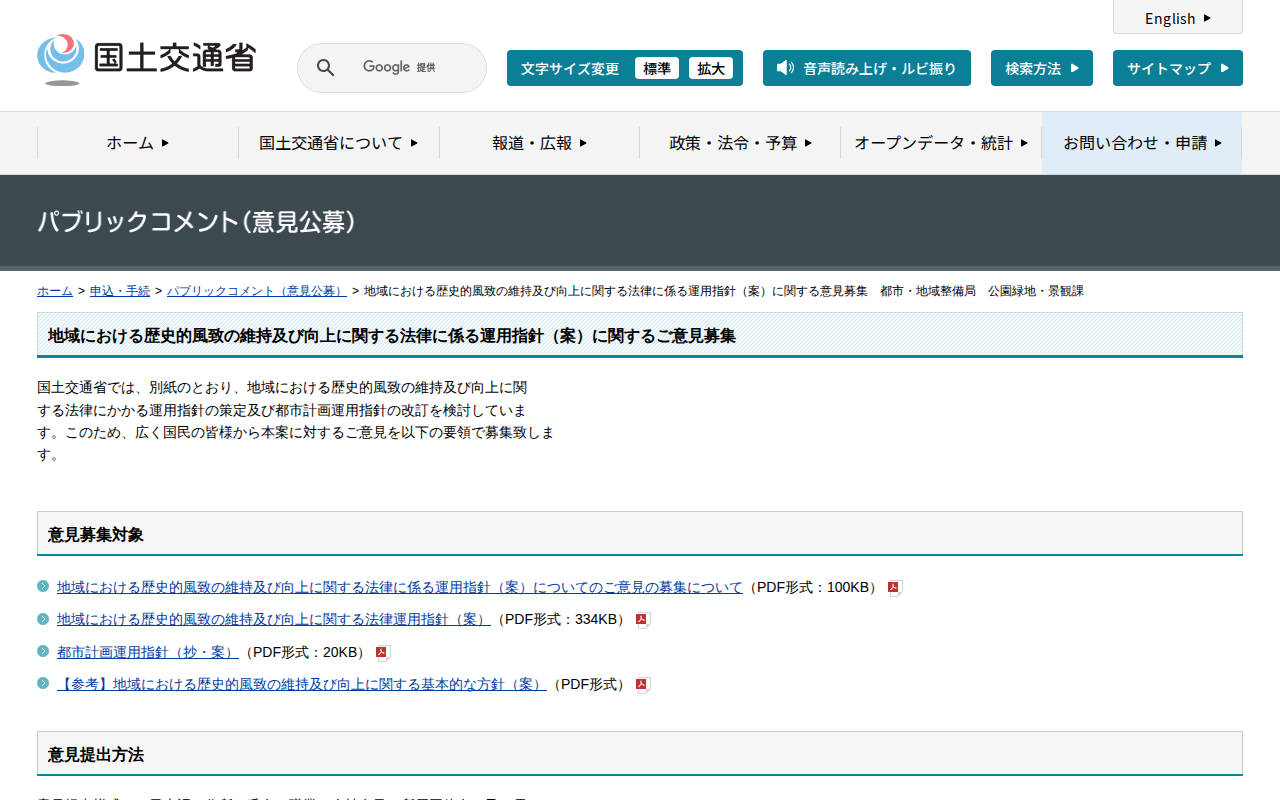Screen dimensions: 1280x800
Task: Click the speaker icon for 音声読み上げ
Action: (785, 68)
